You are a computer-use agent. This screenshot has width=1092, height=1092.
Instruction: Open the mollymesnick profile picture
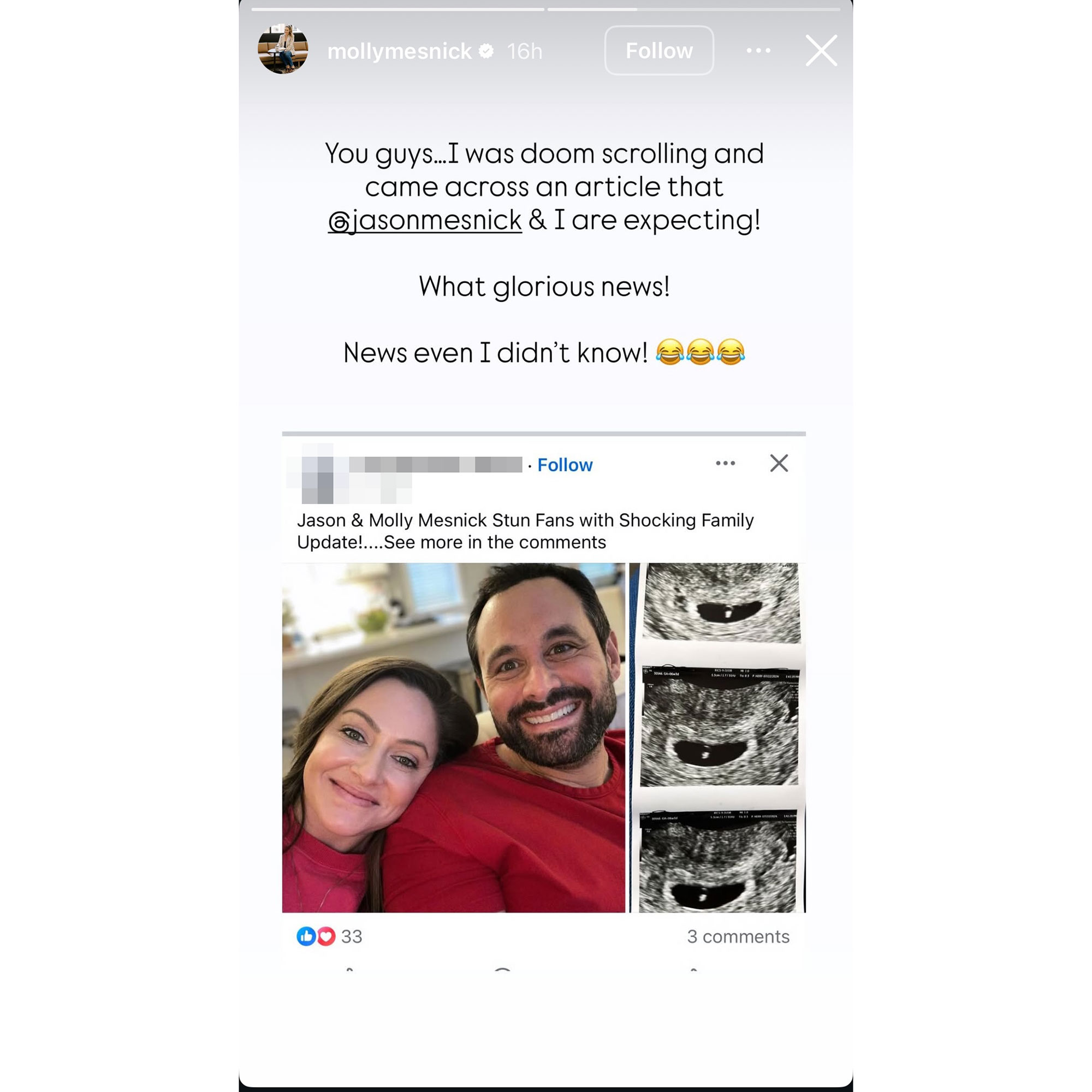click(x=283, y=50)
